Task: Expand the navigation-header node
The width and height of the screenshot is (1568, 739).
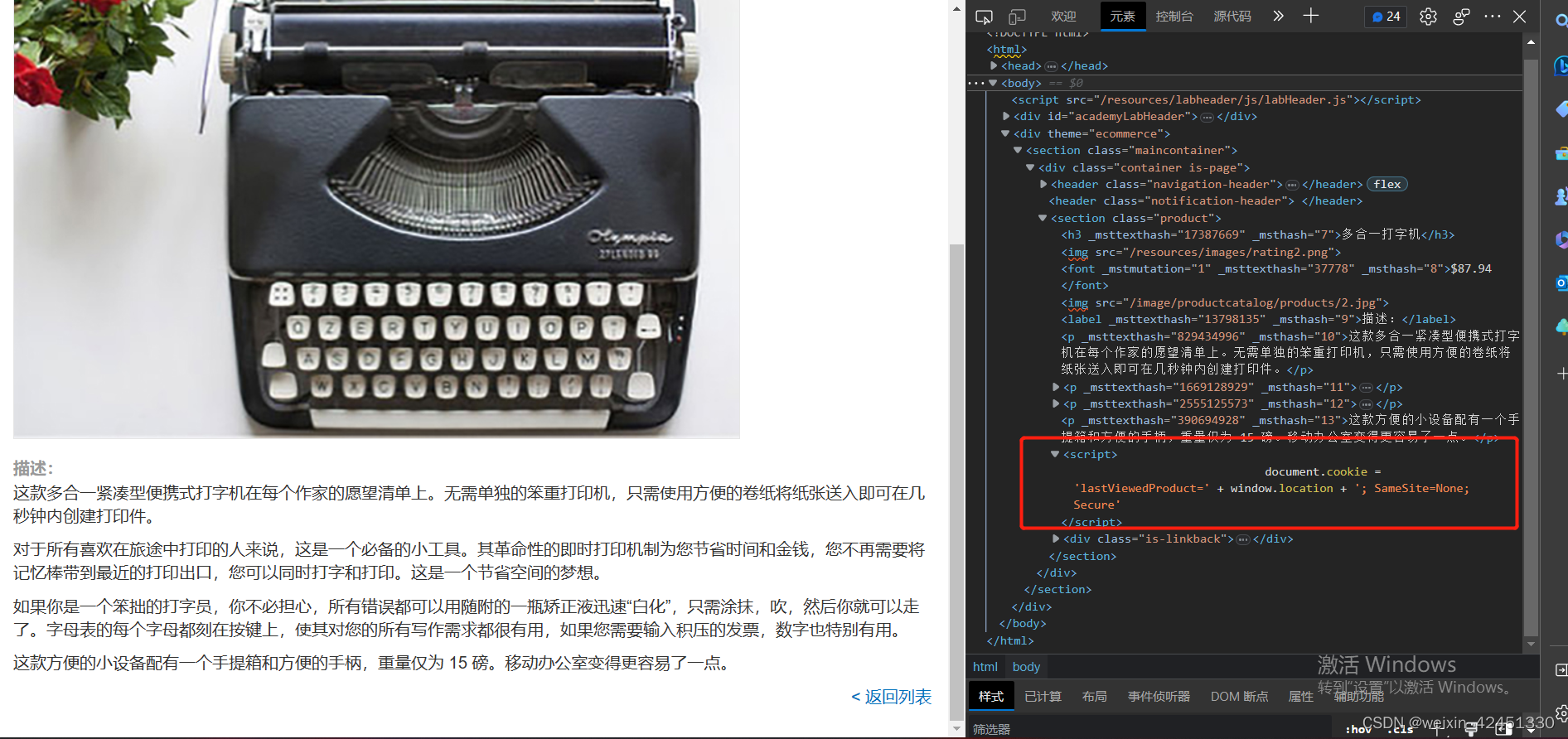Action: point(1043,184)
